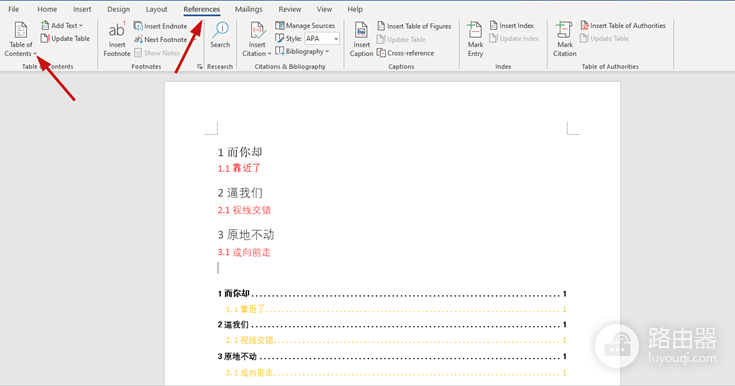This screenshot has height=386, width=735.
Task: Click Insert Caption
Action: (361, 39)
